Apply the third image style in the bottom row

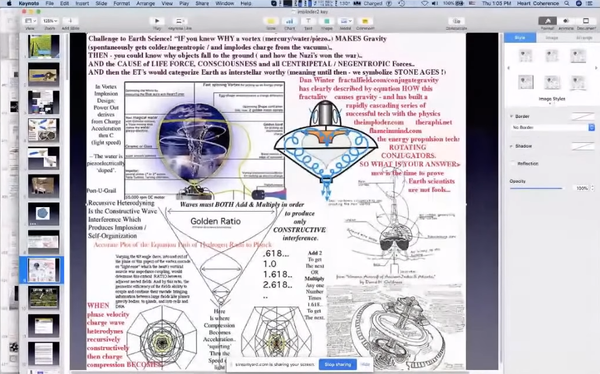pos(578,82)
